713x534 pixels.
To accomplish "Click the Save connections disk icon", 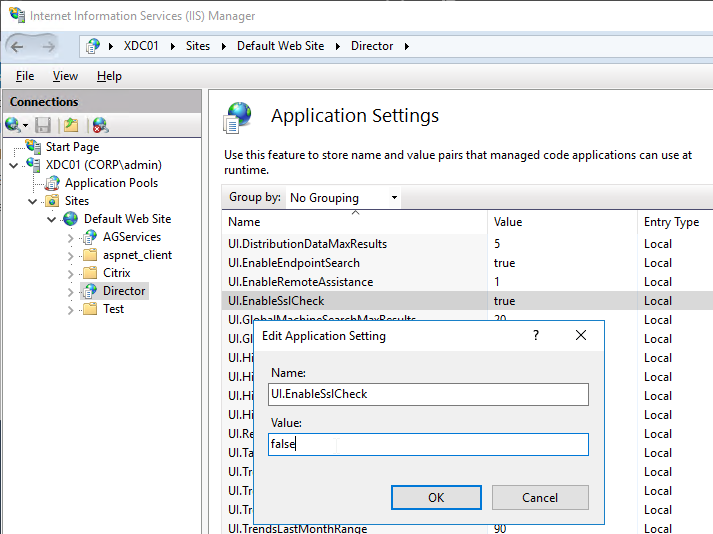I will pos(43,125).
